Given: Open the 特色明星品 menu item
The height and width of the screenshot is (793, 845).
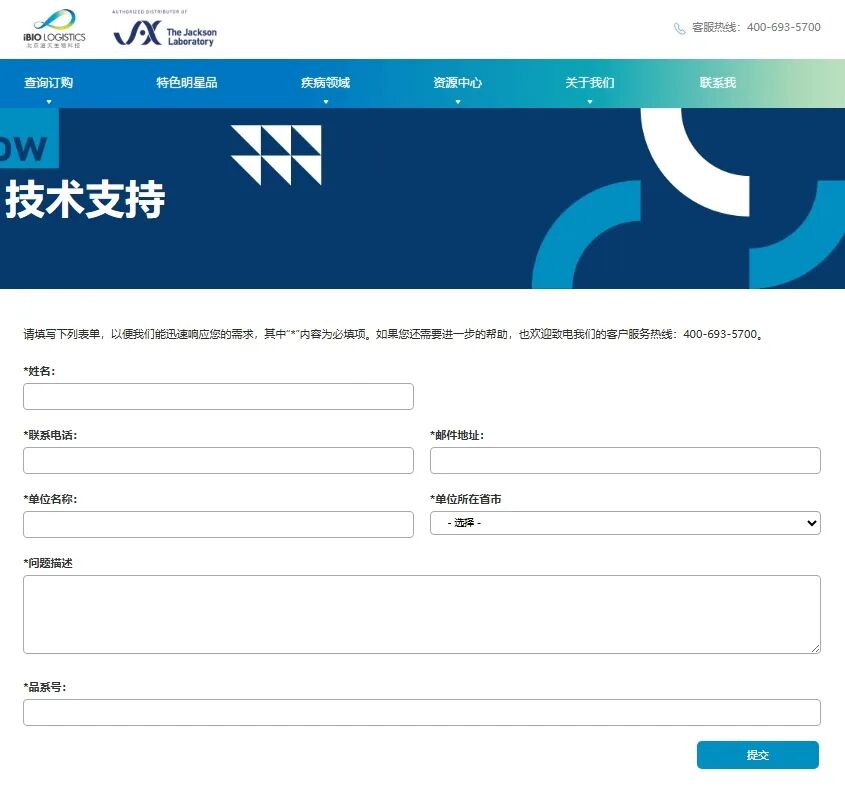Looking at the screenshot, I should [x=187, y=83].
